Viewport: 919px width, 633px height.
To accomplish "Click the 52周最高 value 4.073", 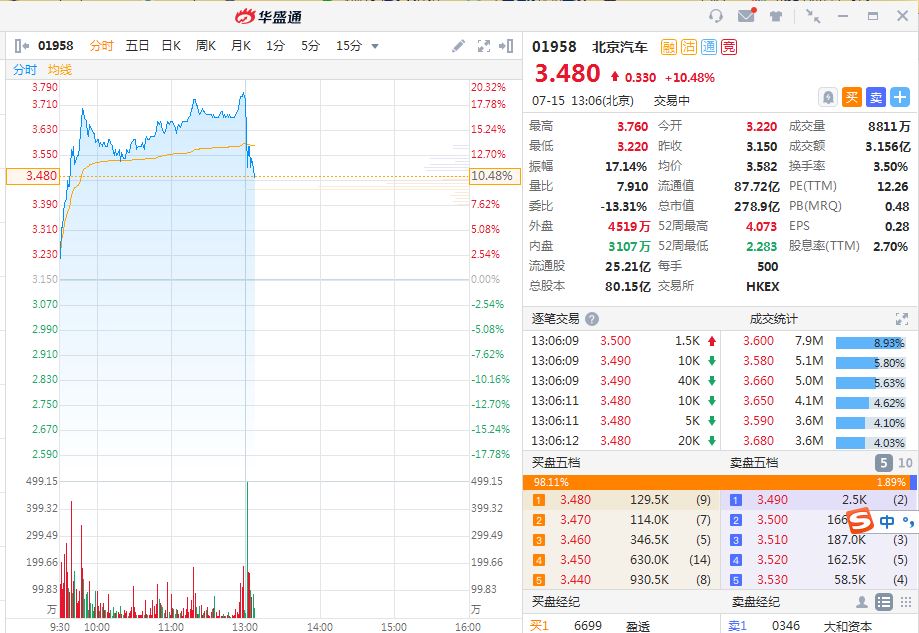I will click(761, 226).
